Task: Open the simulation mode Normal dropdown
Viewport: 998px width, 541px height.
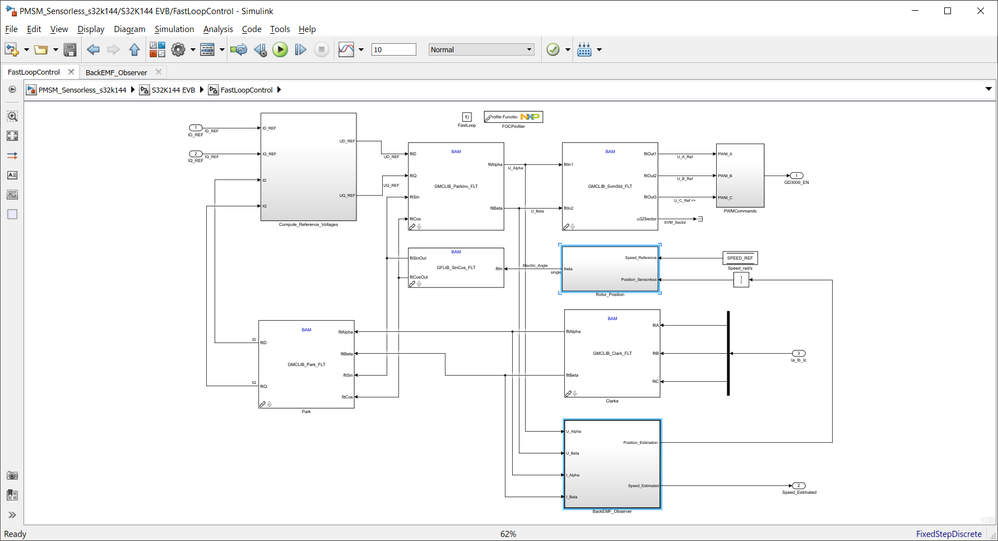Action: [481, 50]
